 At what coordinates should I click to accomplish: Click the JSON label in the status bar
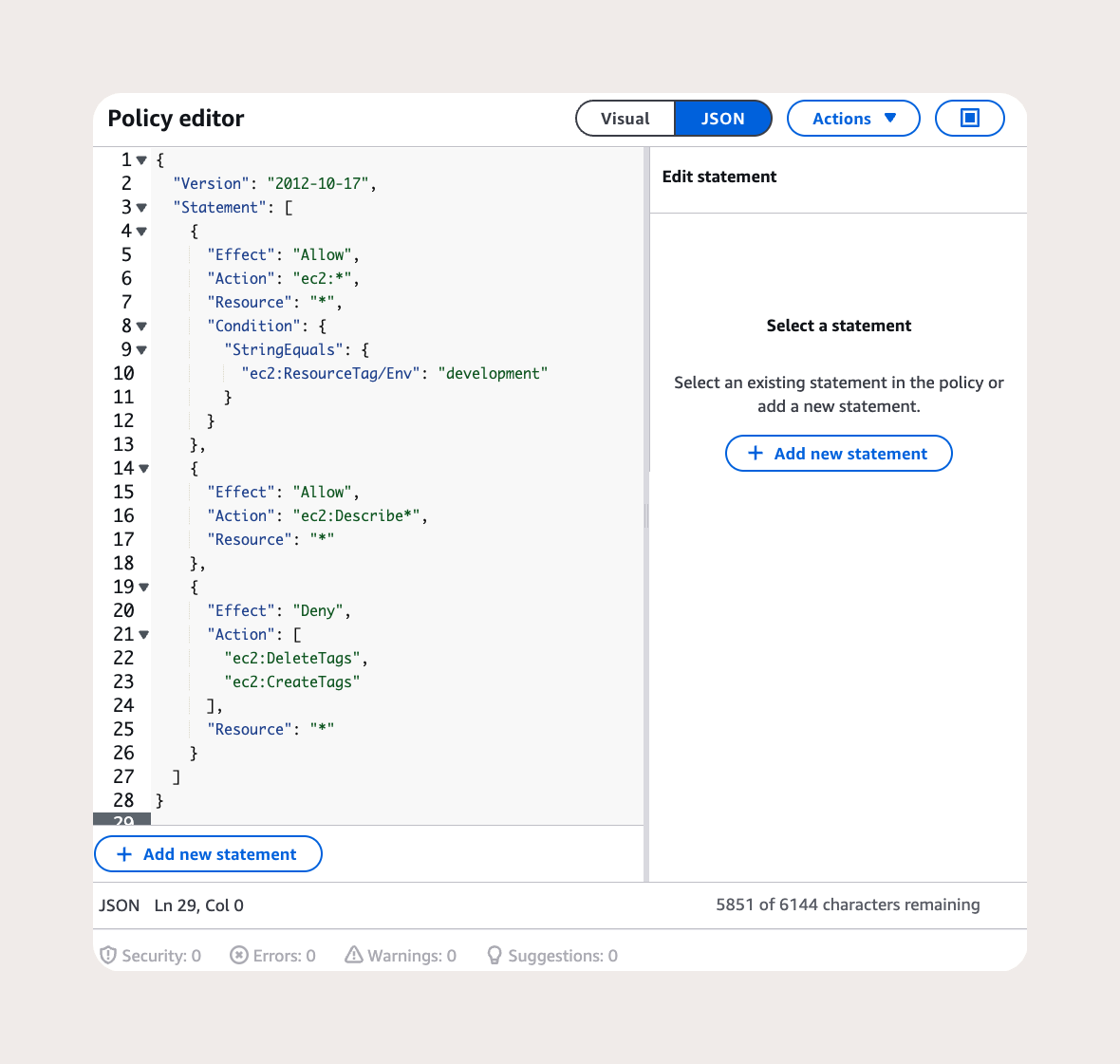(120, 905)
